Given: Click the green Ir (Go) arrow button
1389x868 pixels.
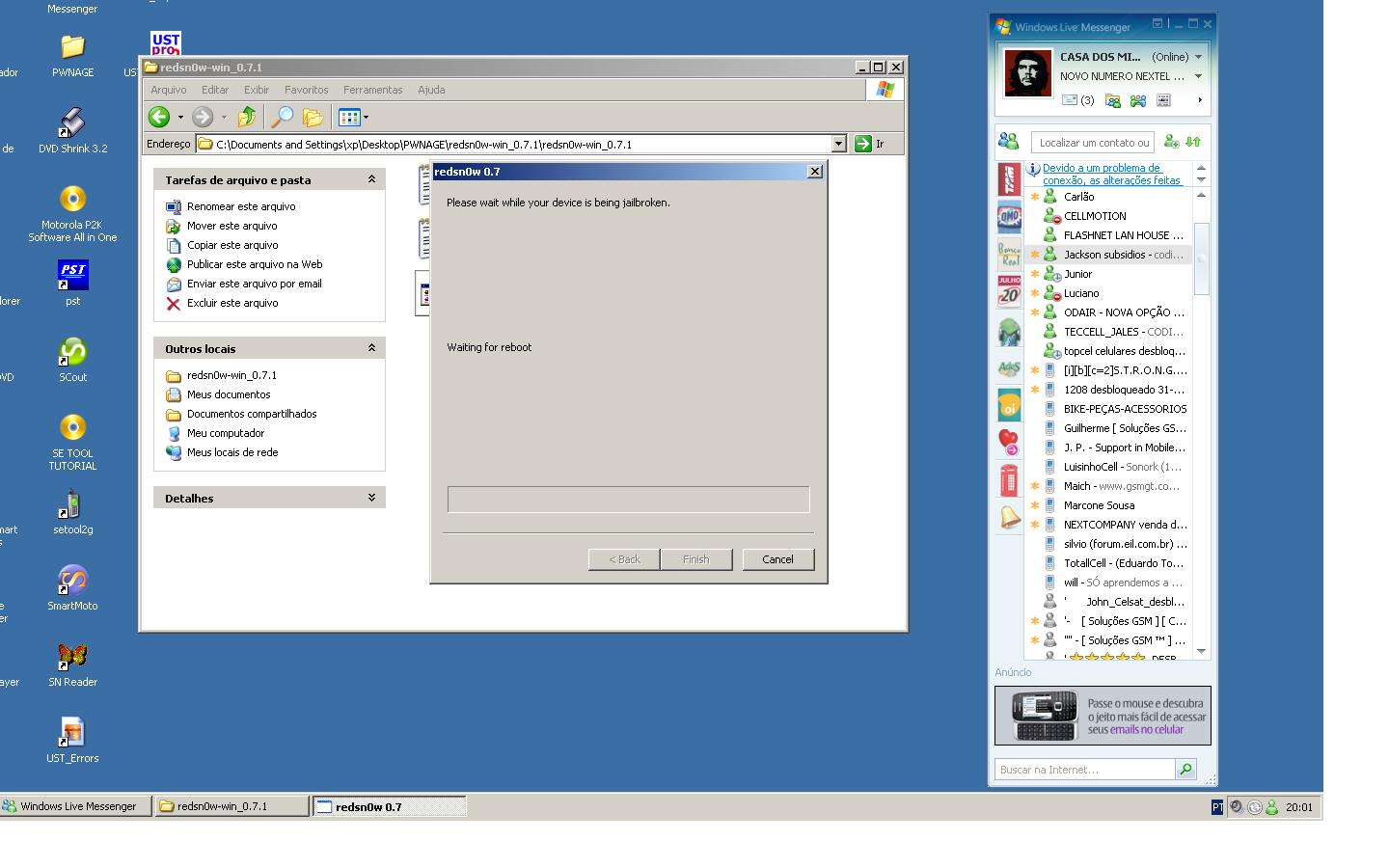Looking at the screenshot, I should pos(863,144).
